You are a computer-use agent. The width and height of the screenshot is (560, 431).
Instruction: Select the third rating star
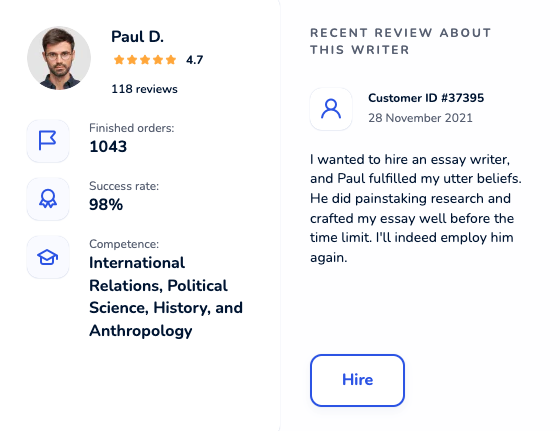pyautogui.click(x=145, y=60)
